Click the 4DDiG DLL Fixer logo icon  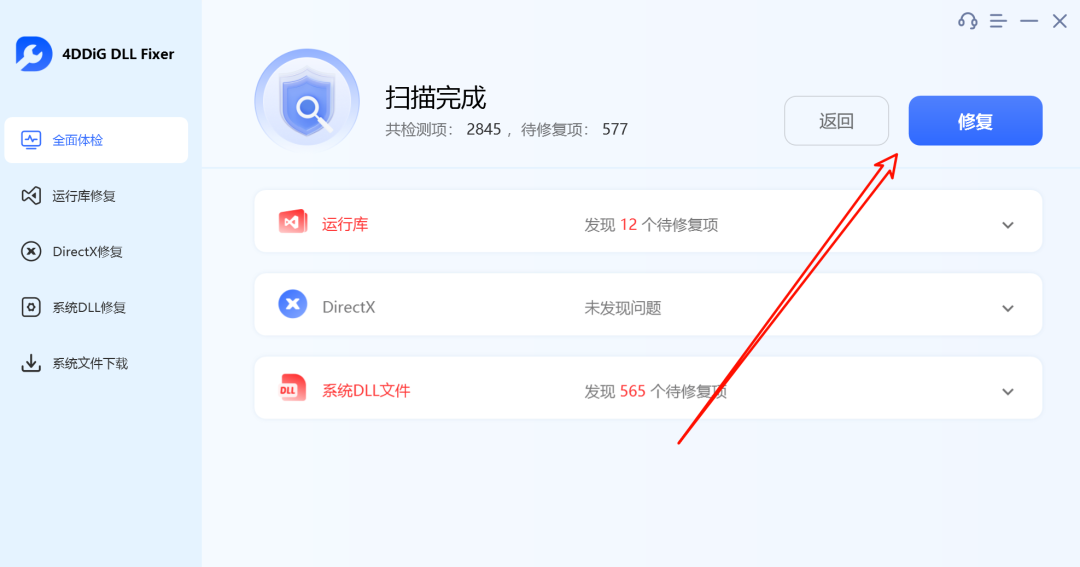point(34,54)
